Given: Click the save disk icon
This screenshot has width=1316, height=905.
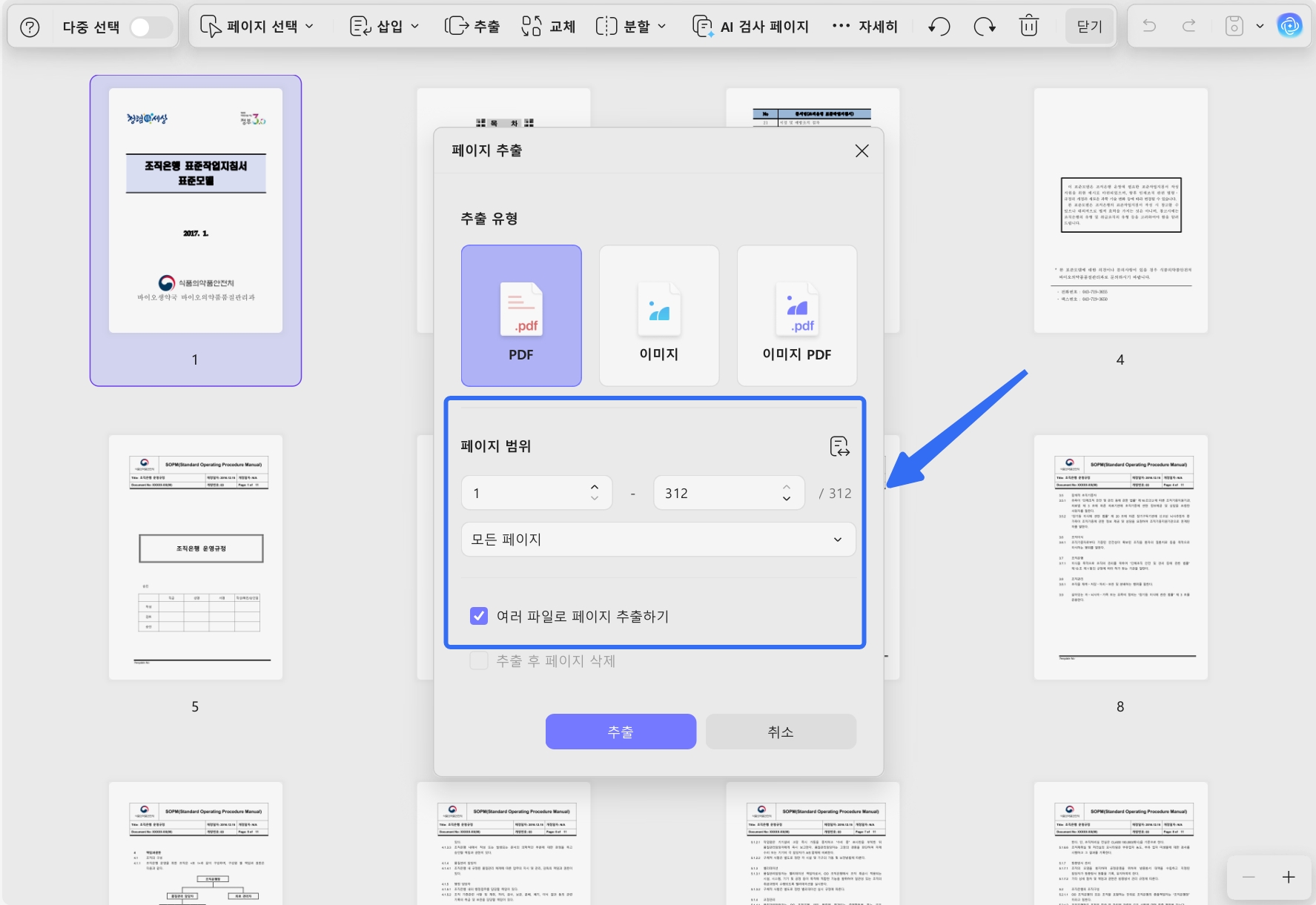Looking at the screenshot, I should point(1234,26).
